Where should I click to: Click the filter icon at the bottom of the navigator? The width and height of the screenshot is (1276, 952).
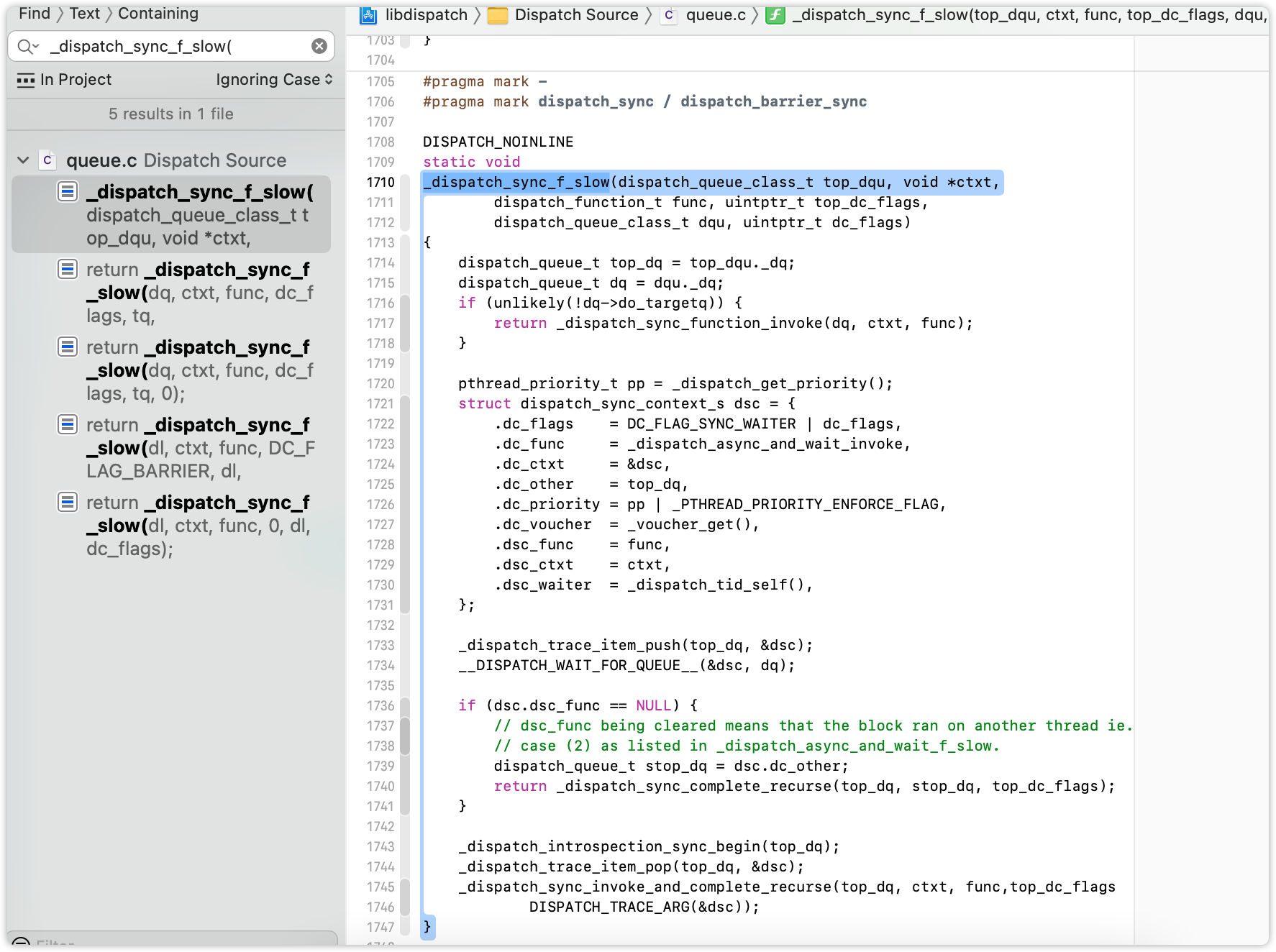point(22,943)
